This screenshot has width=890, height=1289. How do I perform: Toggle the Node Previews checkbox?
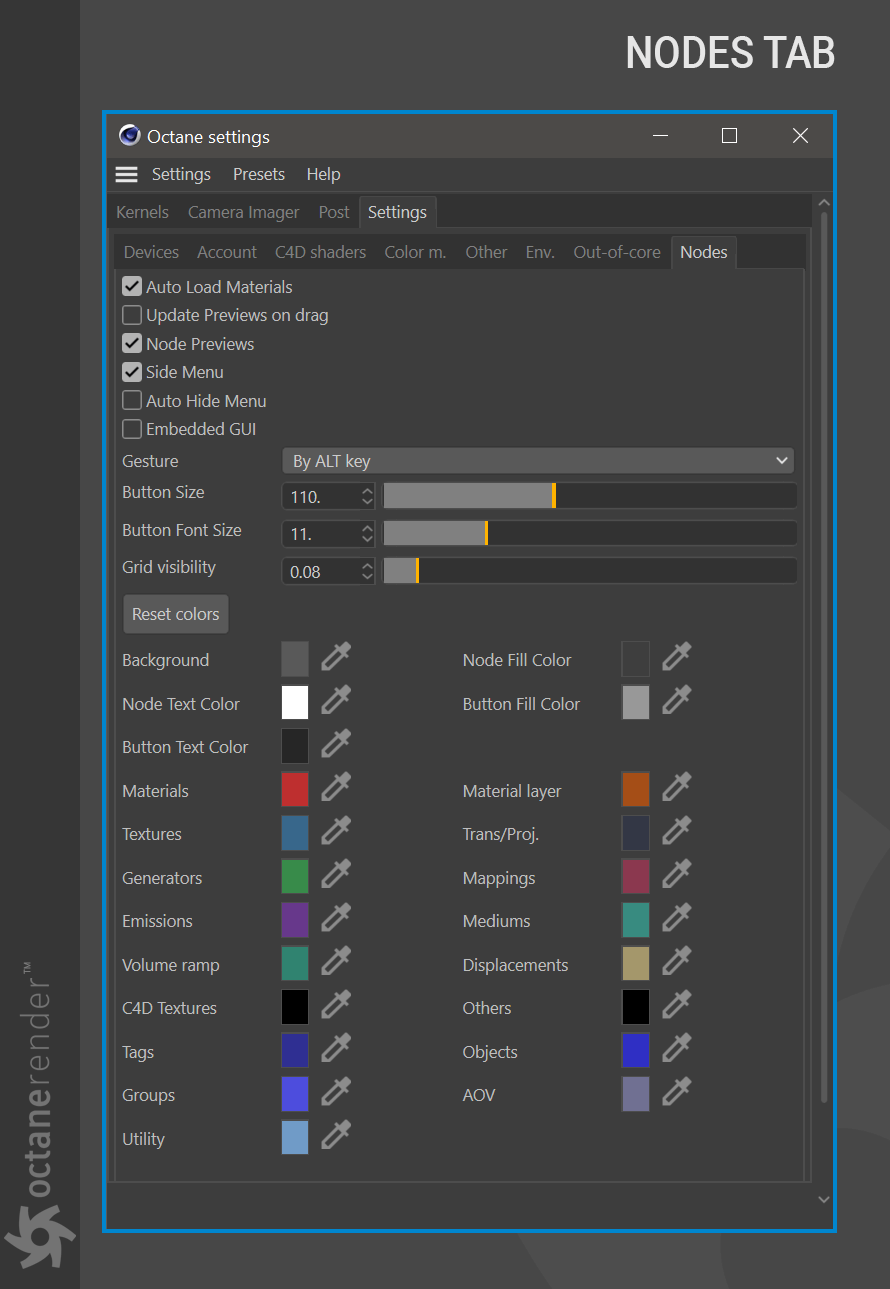coord(132,344)
